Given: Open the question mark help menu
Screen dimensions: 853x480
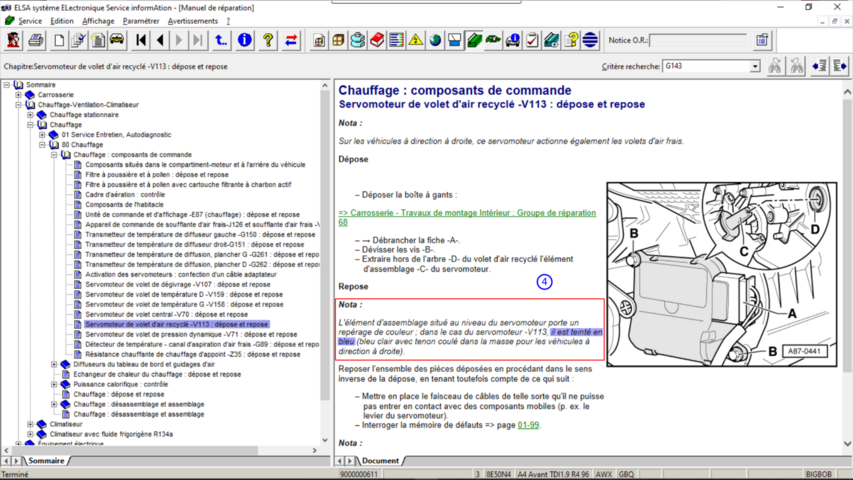Looking at the screenshot, I should coord(228,21).
